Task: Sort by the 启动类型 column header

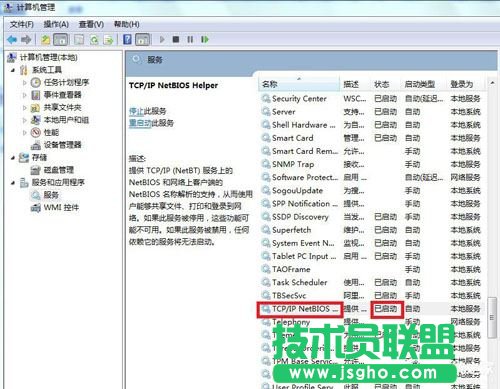Action: (x=423, y=84)
